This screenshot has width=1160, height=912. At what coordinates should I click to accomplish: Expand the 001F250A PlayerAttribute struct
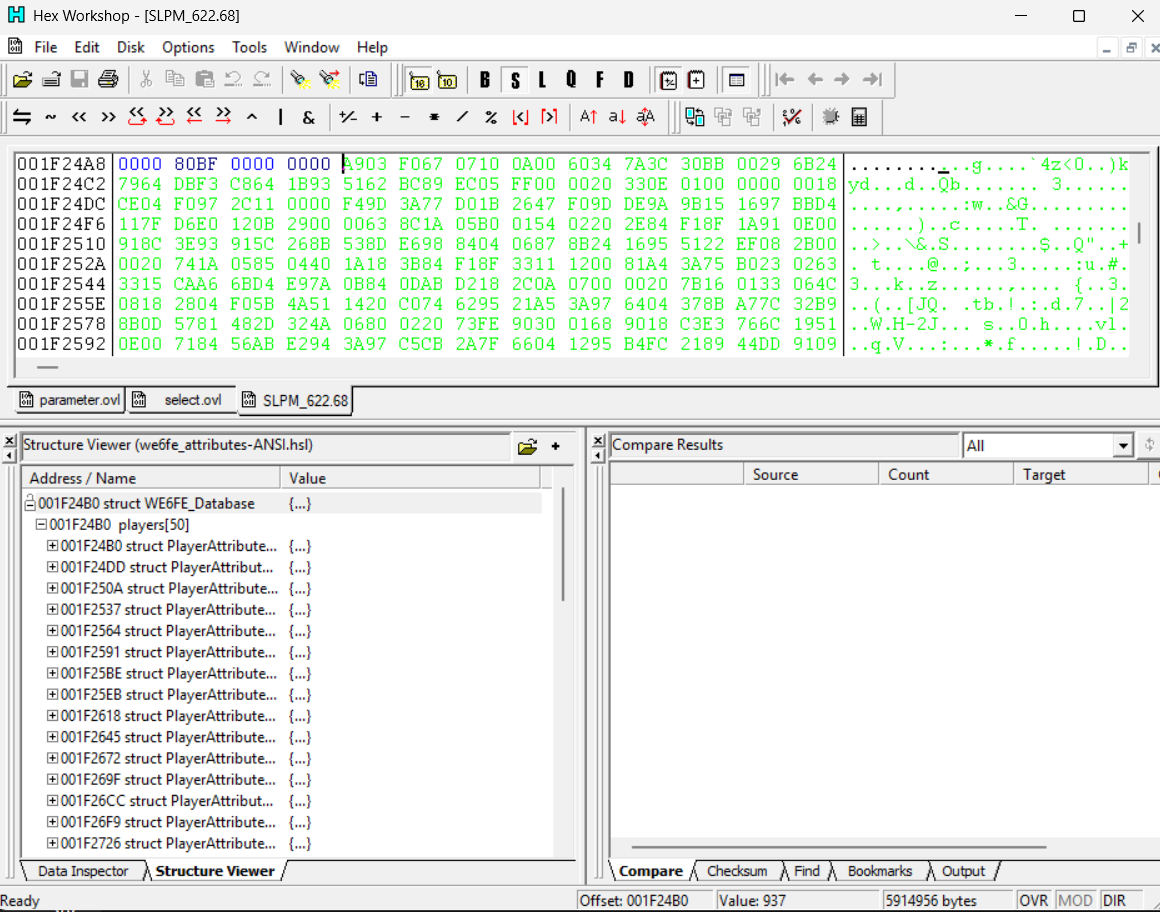pyautogui.click(x=53, y=589)
